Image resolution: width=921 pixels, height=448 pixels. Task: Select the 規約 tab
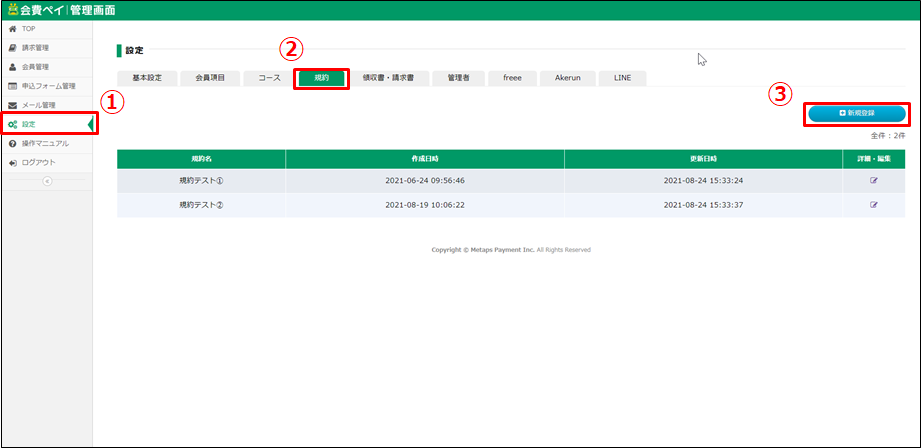(x=321, y=79)
